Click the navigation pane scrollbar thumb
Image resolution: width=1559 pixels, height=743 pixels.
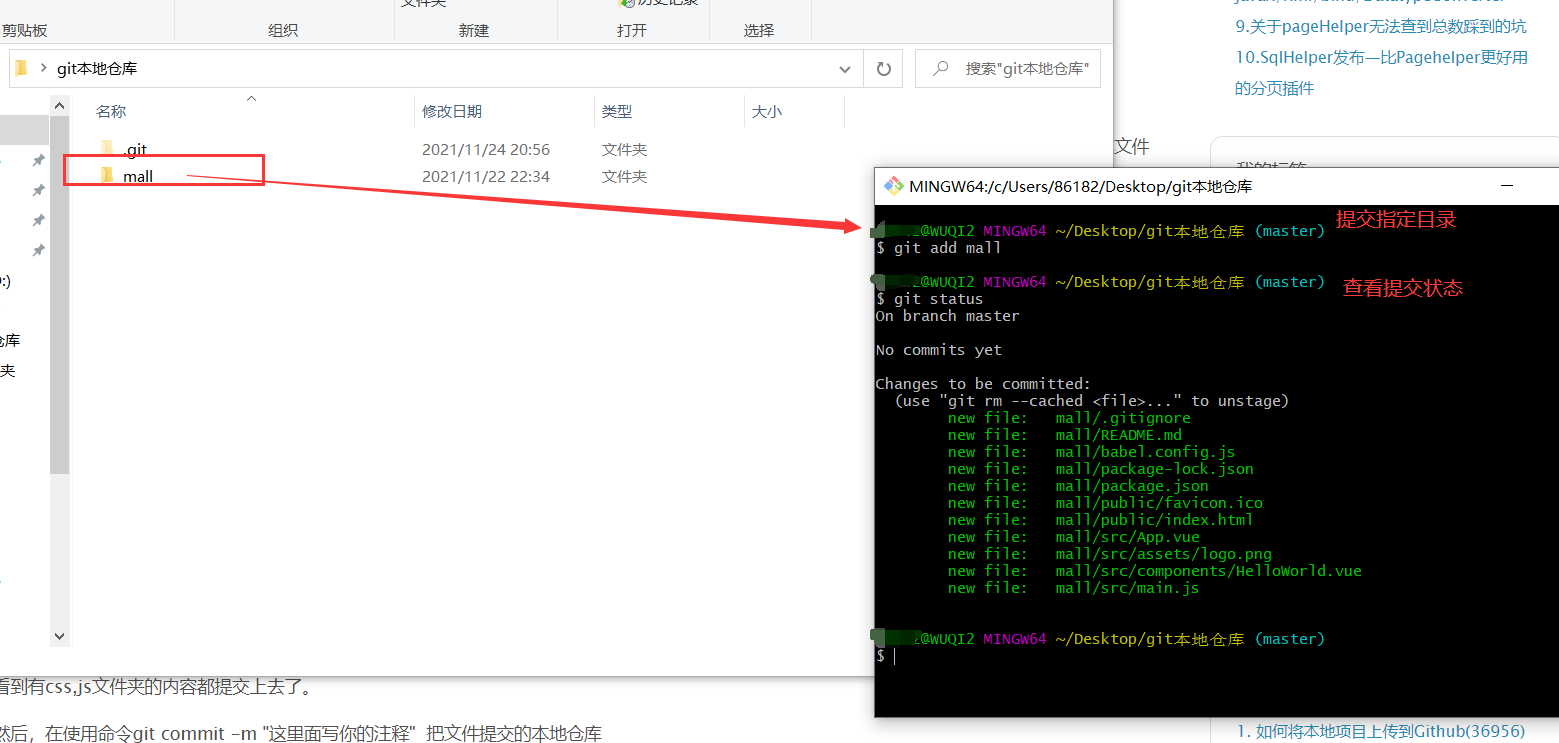pos(59,295)
